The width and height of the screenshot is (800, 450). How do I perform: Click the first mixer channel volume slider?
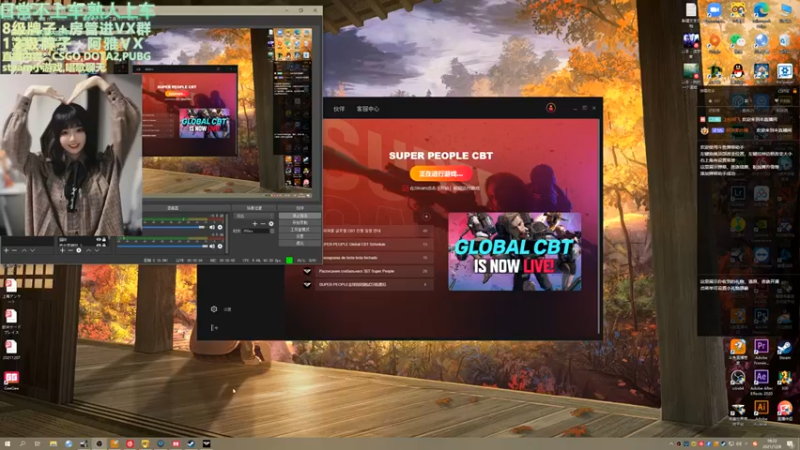(x=173, y=228)
